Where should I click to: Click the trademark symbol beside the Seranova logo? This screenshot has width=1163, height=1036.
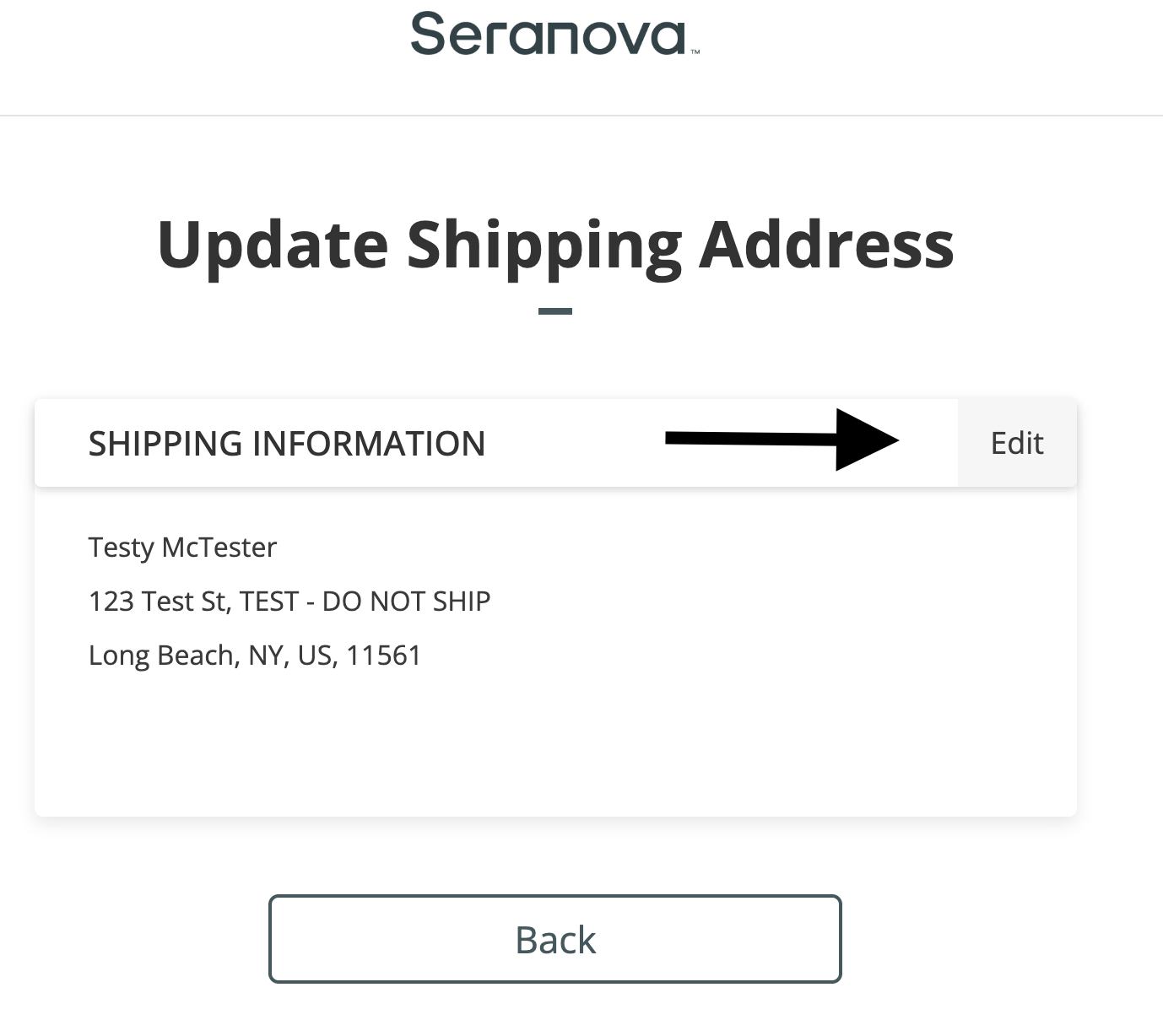[695, 52]
